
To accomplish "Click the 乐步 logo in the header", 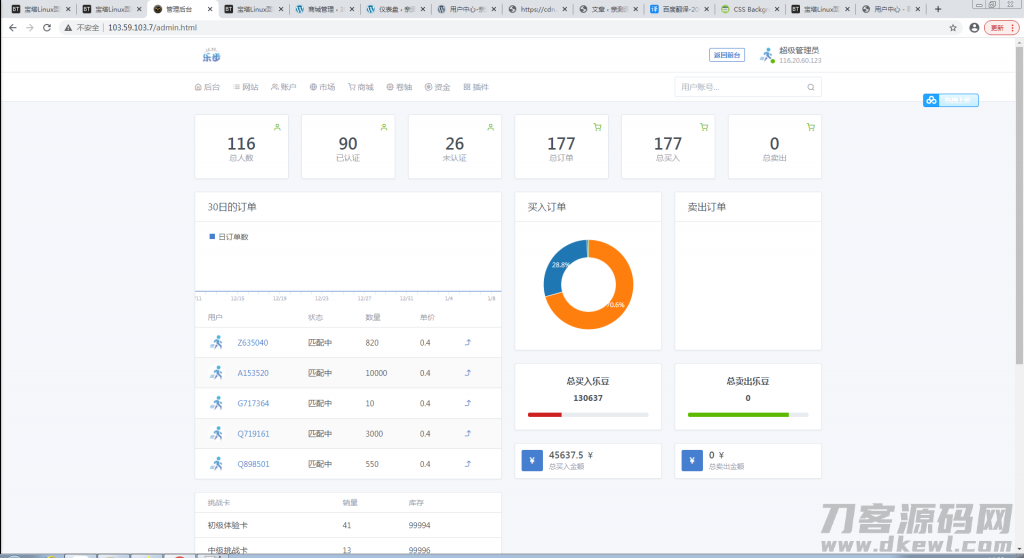I will pos(211,55).
